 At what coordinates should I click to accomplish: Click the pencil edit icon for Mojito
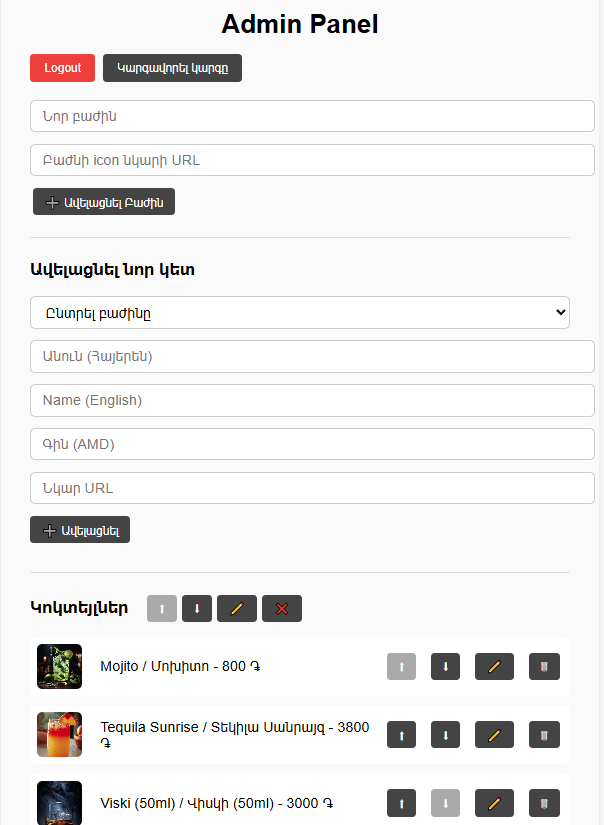tap(494, 667)
